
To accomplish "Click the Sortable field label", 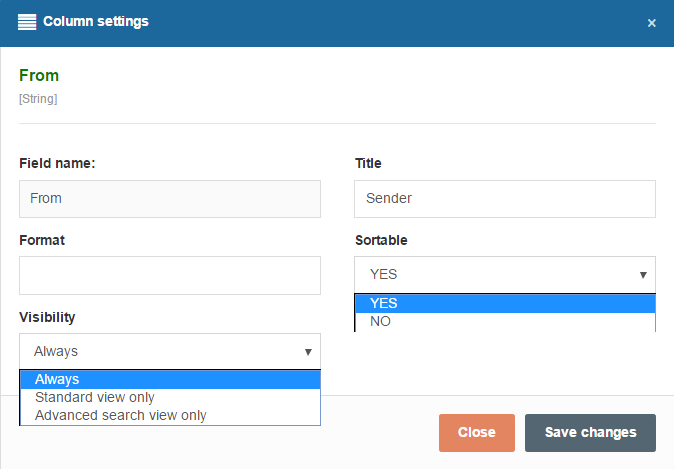I will point(381,241).
